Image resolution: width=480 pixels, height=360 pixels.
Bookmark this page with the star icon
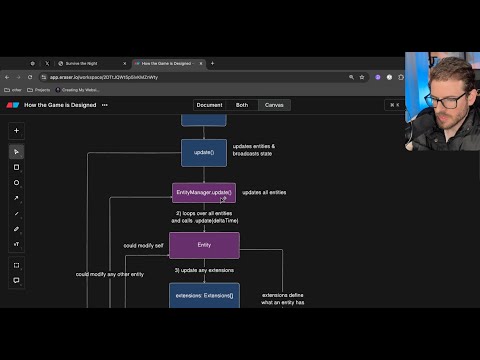(x=362, y=77)
